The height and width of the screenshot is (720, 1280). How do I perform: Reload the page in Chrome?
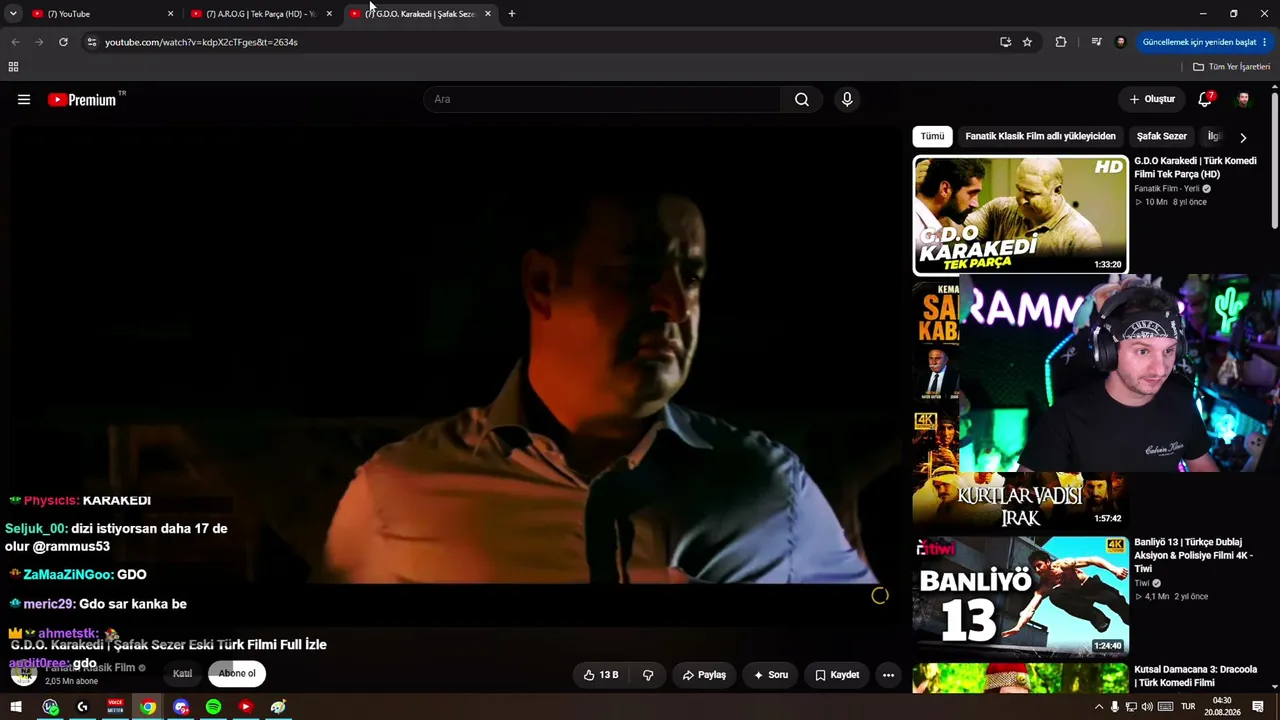63,42
